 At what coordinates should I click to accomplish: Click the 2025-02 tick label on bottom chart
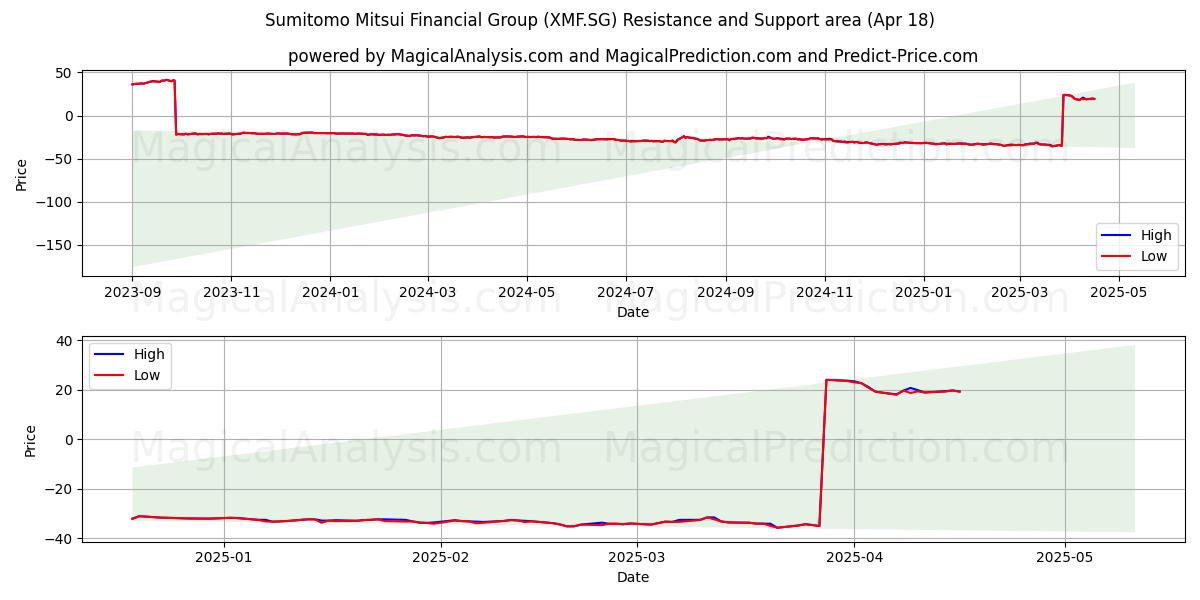[441, 558]
